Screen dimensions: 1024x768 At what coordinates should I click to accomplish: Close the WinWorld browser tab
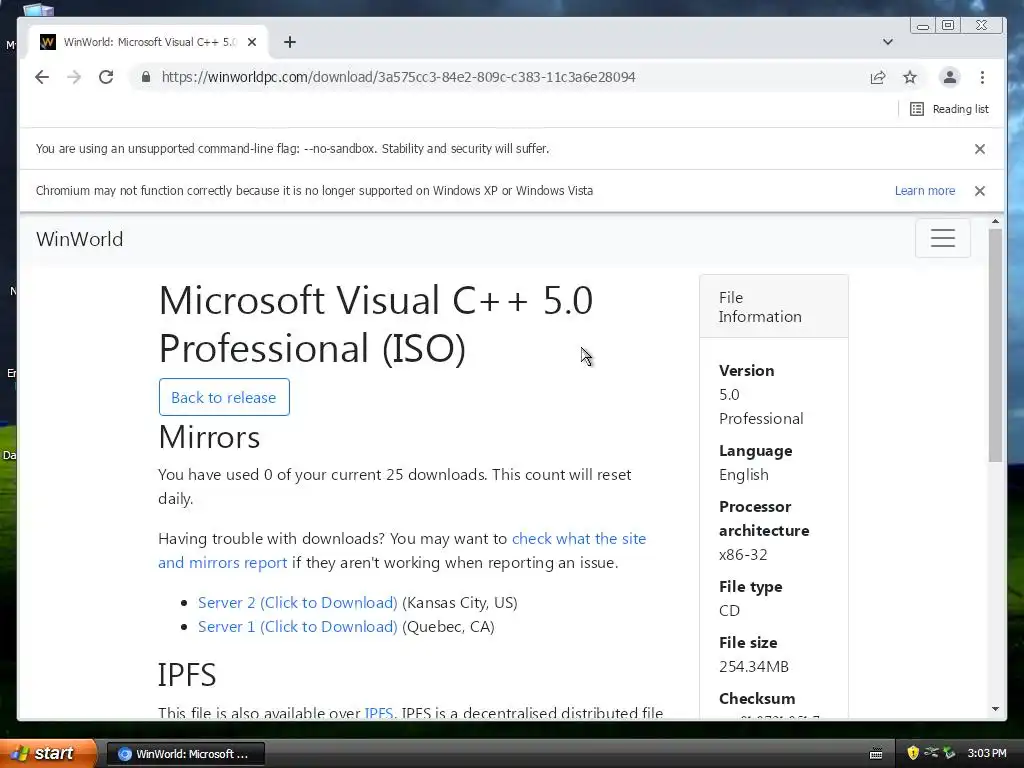click(x=252, y=42)
